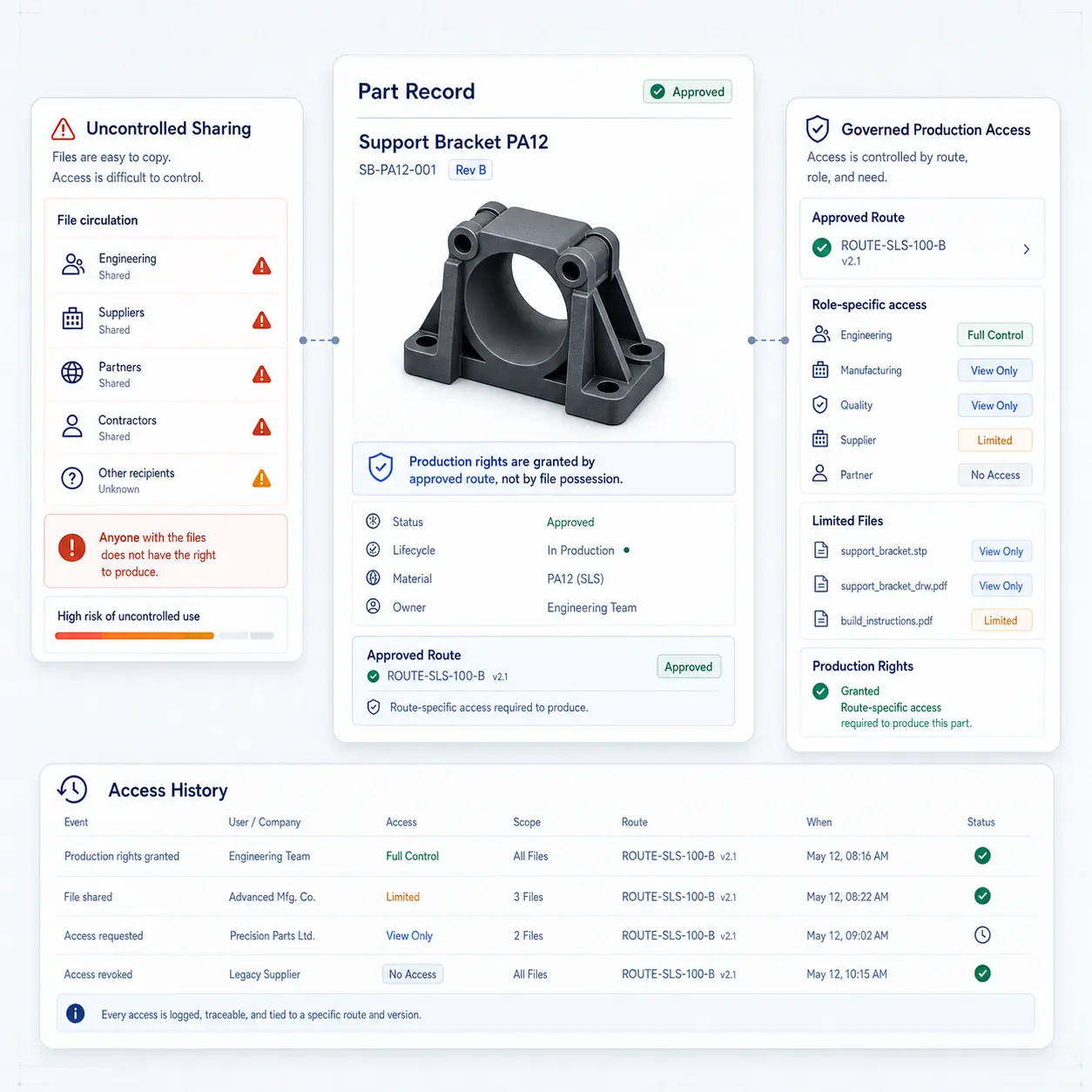Click the Uncontrolled Sharing warning triangle icon

click(x=63, y=129)
